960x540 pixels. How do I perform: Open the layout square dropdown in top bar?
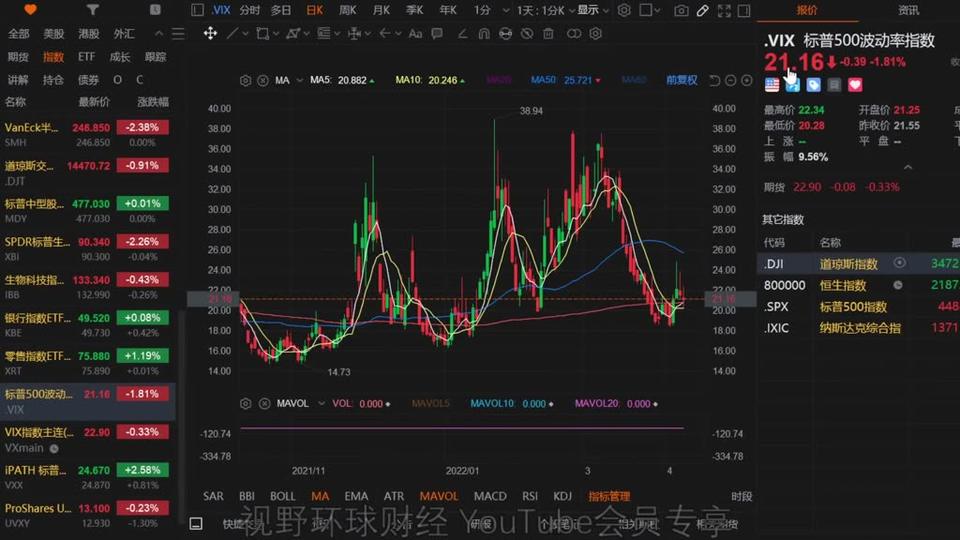[x=650, y=10]
